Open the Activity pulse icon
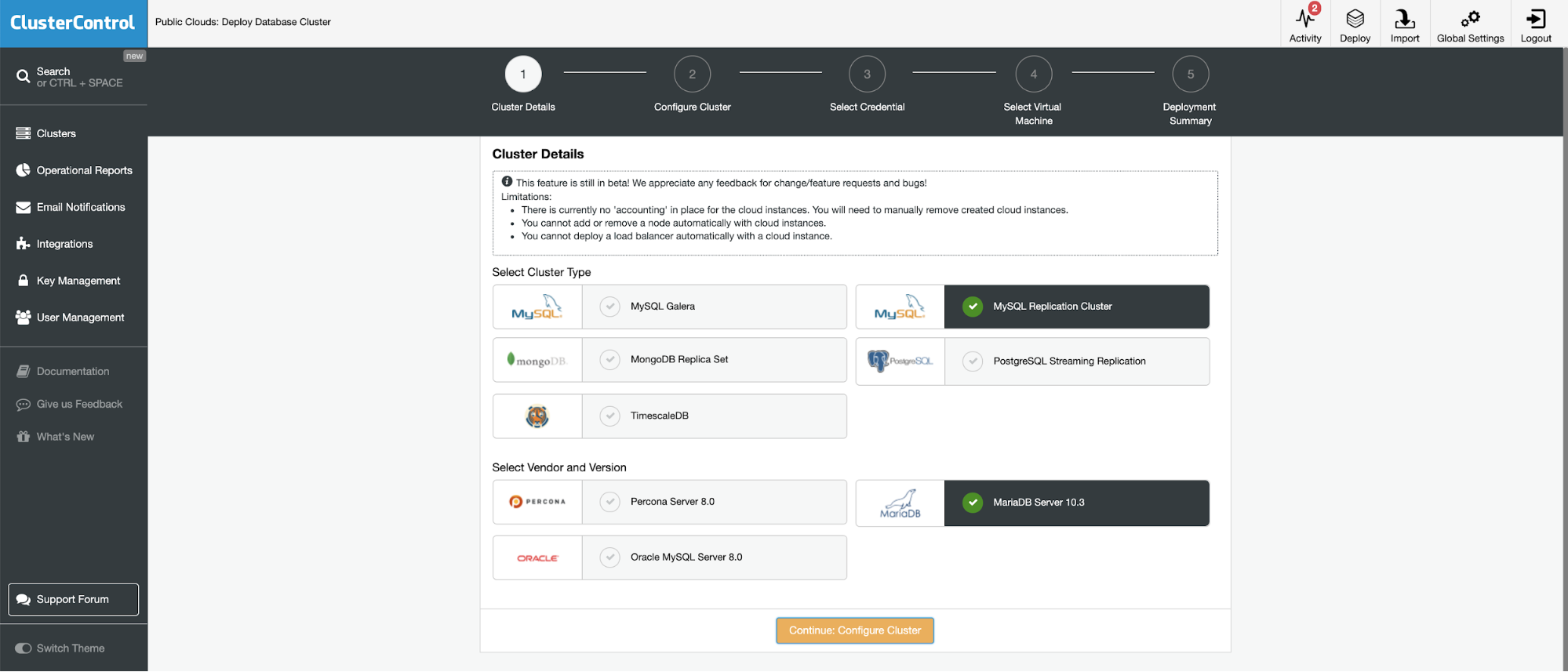Screen dimensions: 1568x672 (x=1304, y=18)
